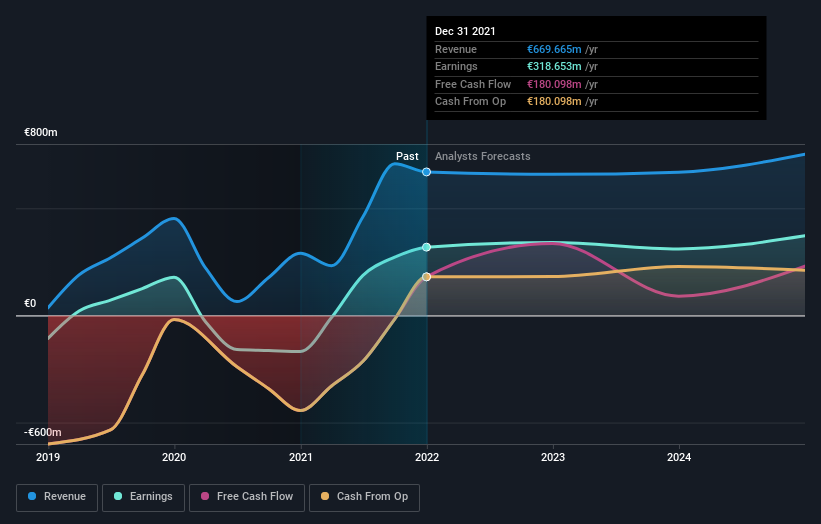Click the Dec 31 2021 tooltip date

pos(465,31)
